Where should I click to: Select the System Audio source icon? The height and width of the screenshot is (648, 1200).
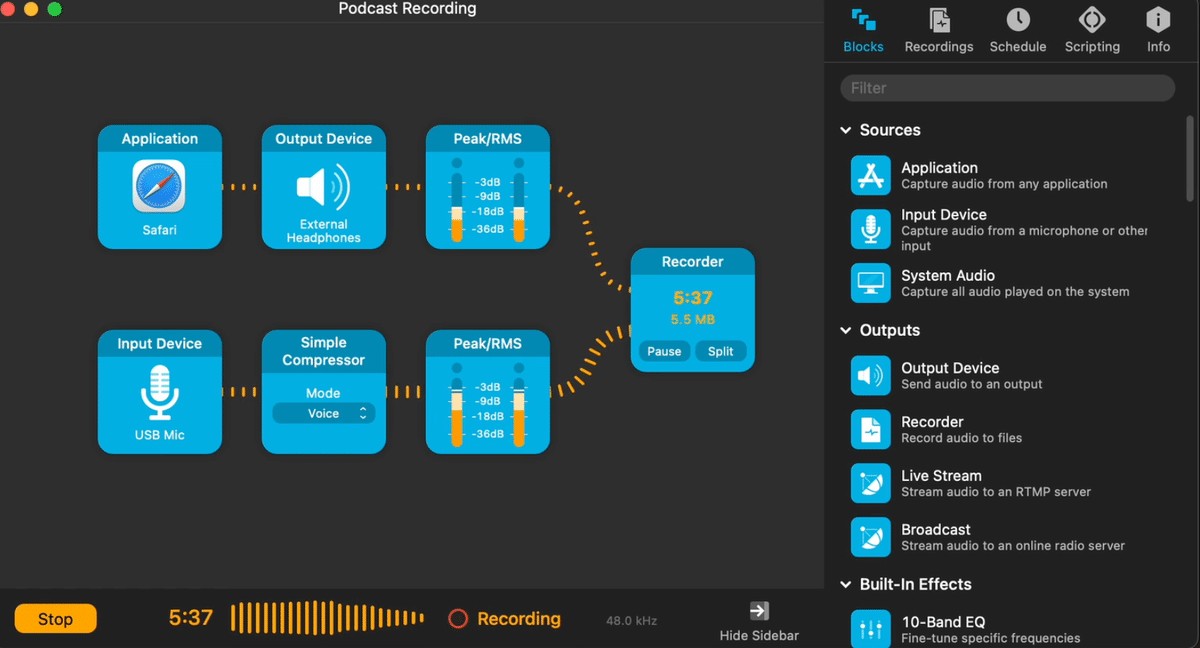(x=870, y=283)
